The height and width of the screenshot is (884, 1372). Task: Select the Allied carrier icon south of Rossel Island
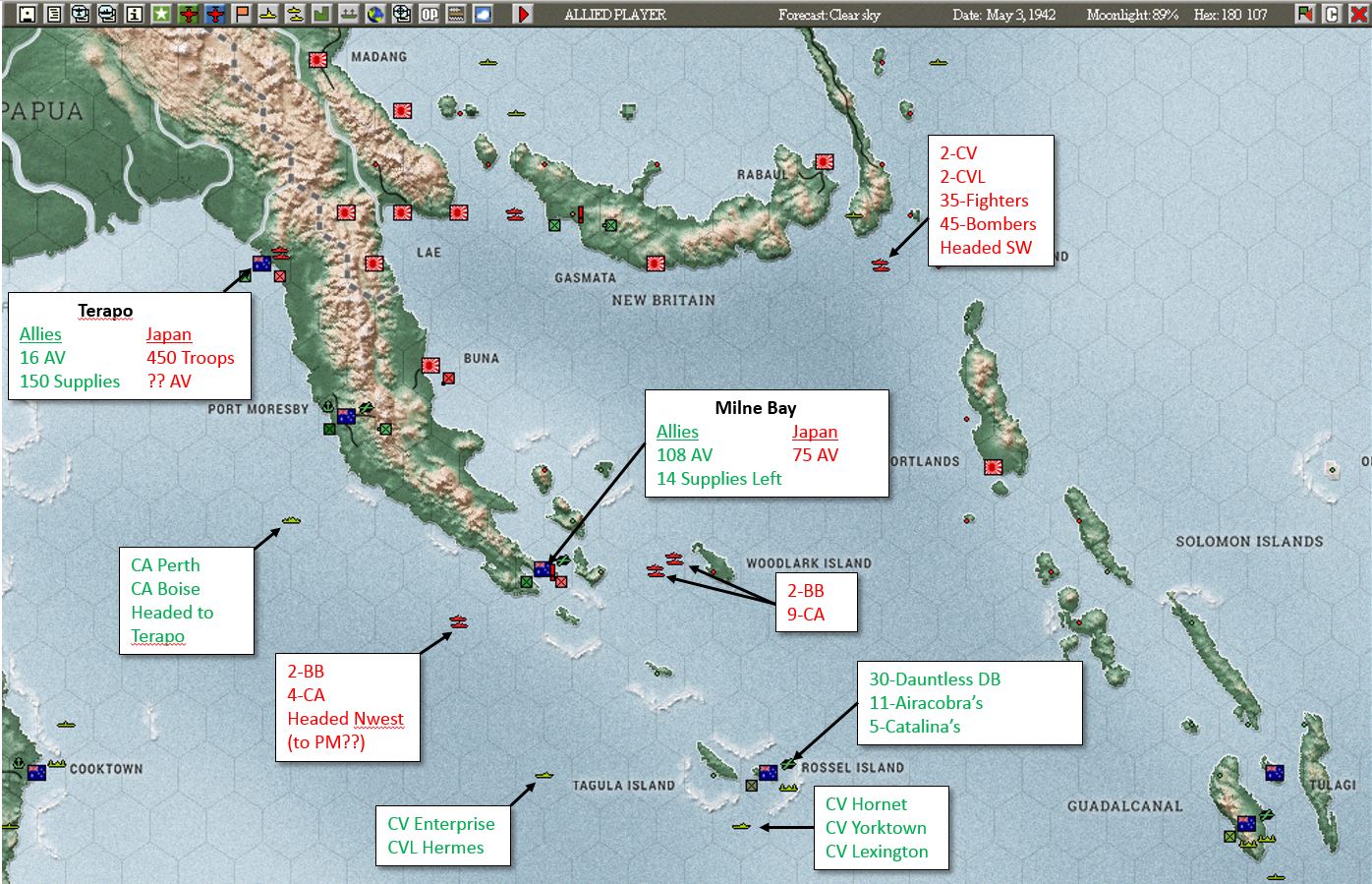[x=741, y=826]
